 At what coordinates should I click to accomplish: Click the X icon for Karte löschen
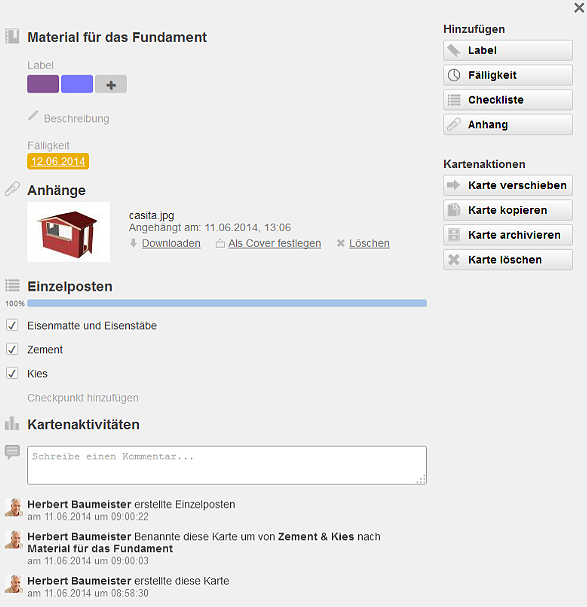coord(454,259)
